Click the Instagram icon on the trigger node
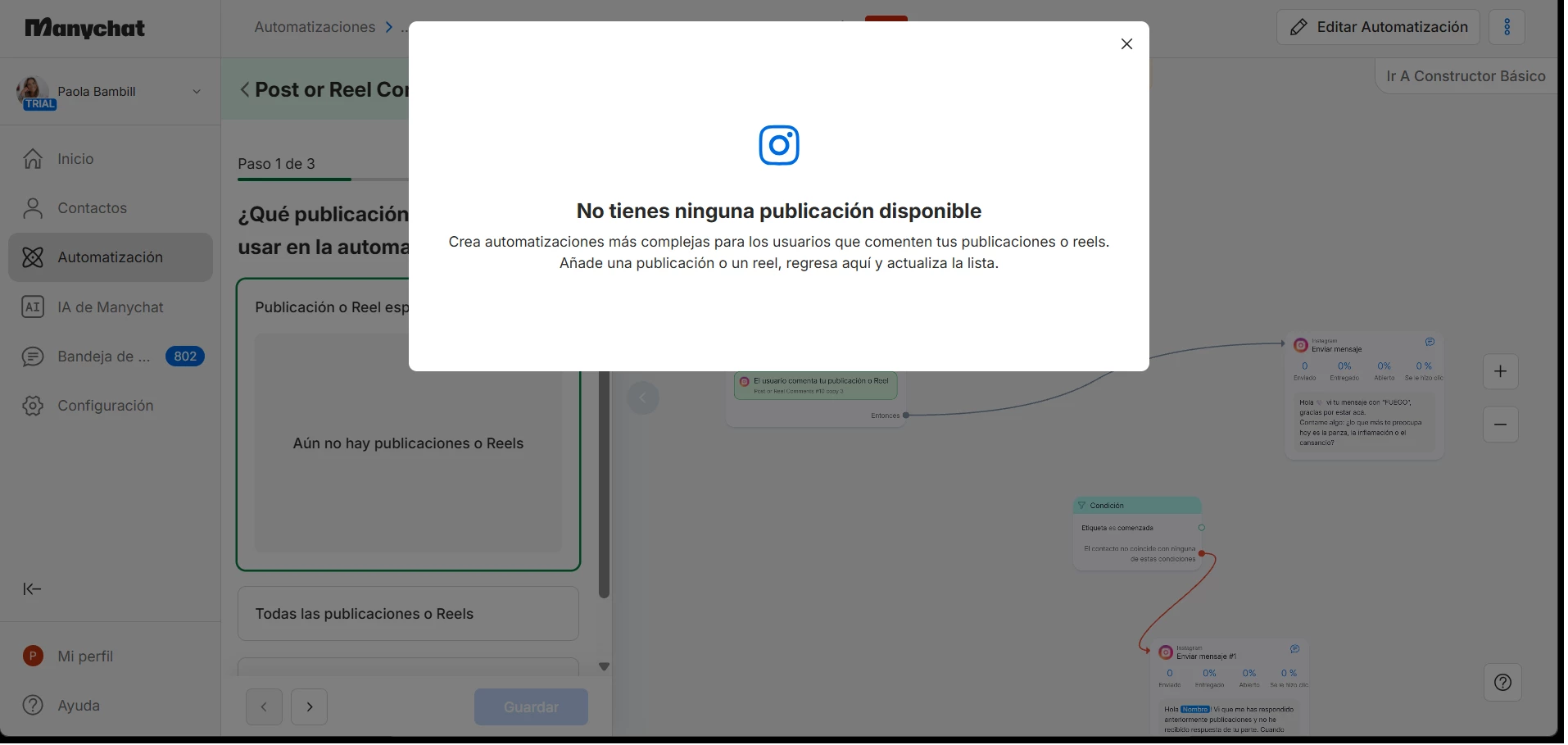 point(745,382)
